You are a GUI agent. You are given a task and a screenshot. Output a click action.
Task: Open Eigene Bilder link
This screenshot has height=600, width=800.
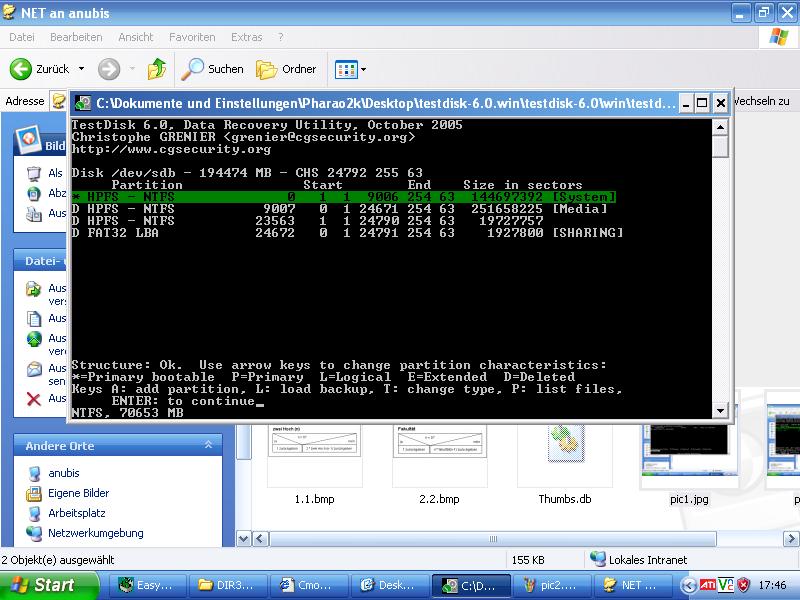79,493
